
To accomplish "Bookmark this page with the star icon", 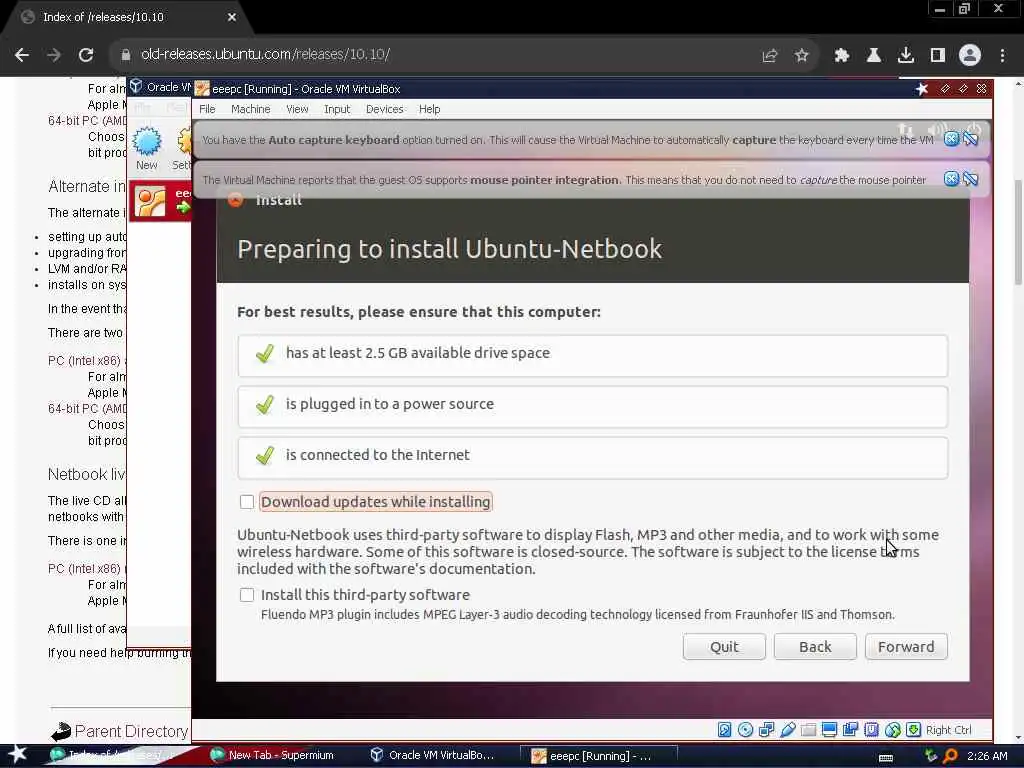I will coord(802,56).
